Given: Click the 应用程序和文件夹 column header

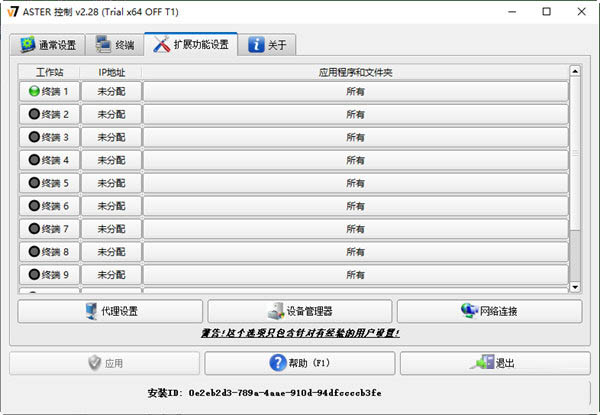Looking at the screenshot, I should pos(355,72).
